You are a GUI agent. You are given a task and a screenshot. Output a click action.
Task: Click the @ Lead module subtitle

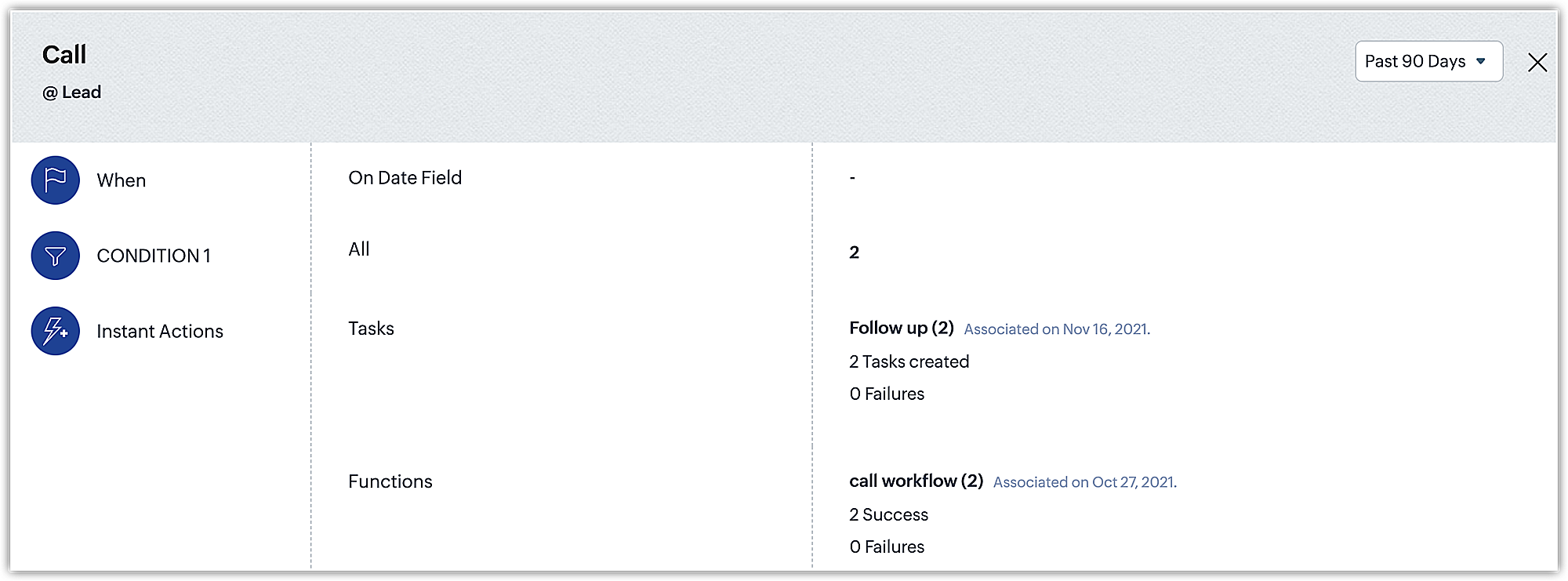point(71,93)
